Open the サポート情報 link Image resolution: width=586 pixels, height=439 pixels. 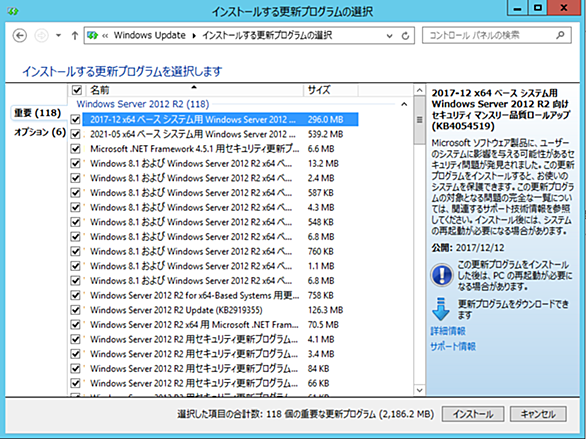pyautogui.click(x=453, y=346)
